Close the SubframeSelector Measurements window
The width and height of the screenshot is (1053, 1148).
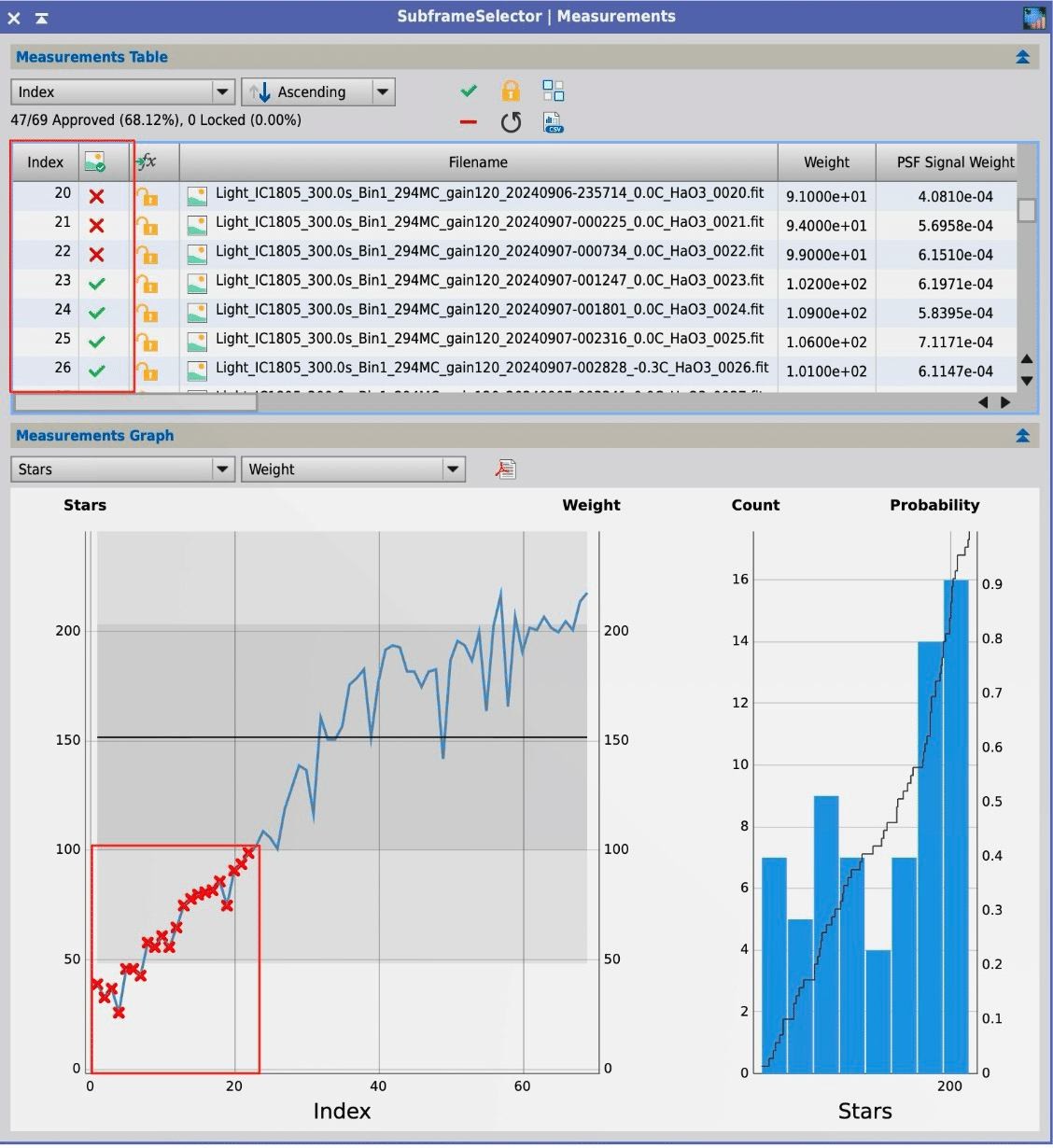point(14,17)
